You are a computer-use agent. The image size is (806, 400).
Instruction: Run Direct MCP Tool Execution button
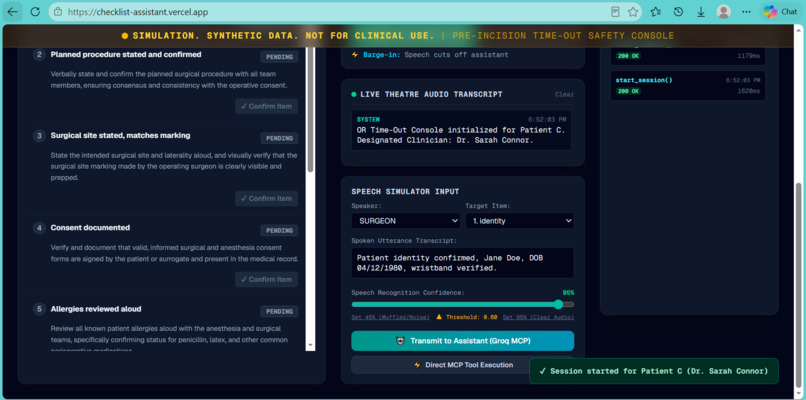point(463,365)
